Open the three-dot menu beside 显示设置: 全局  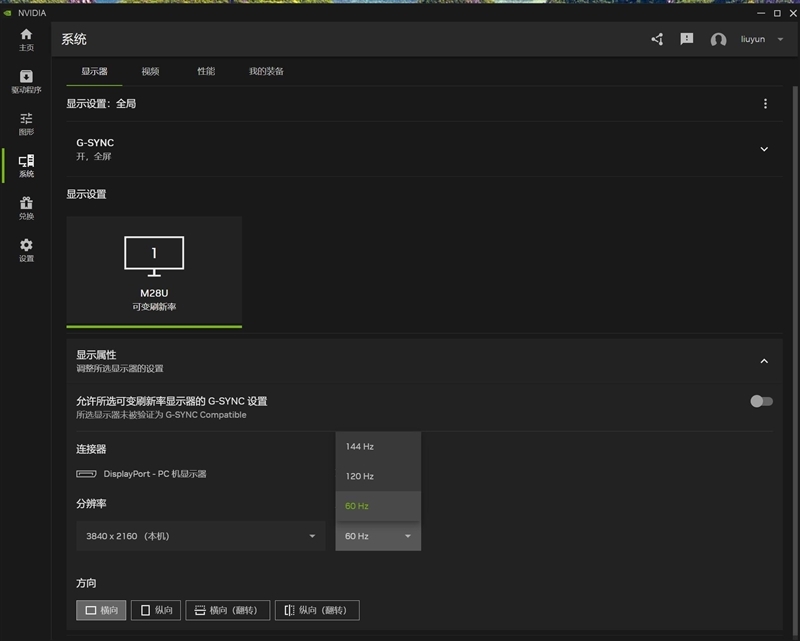[x=765, y=103]
